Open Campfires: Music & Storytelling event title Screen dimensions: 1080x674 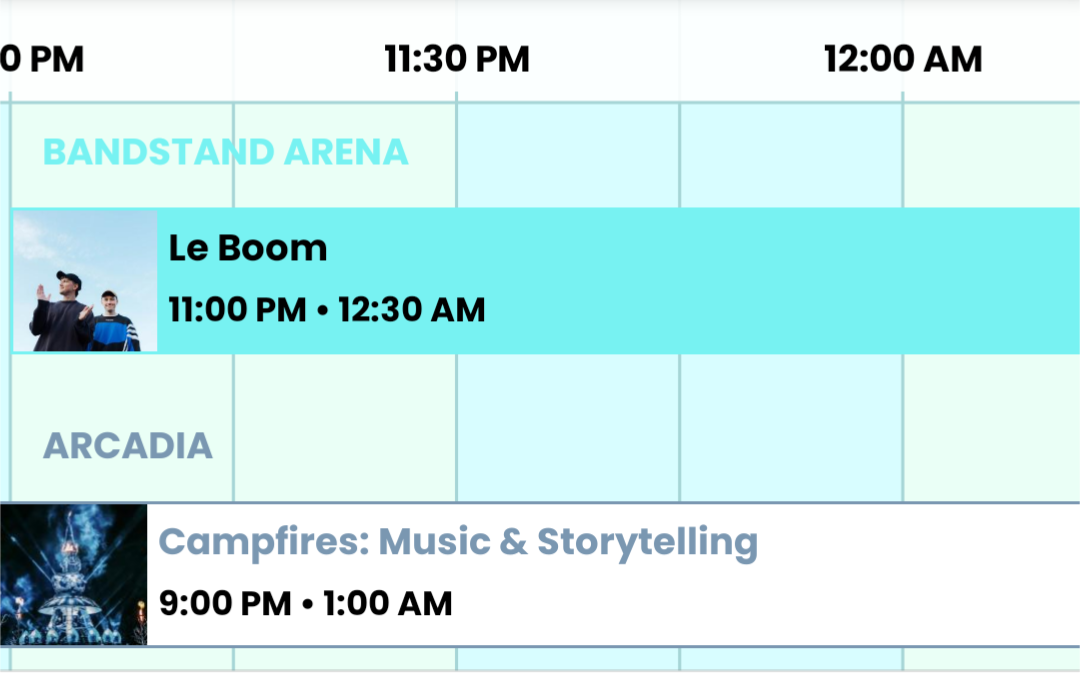click(458, 542)
